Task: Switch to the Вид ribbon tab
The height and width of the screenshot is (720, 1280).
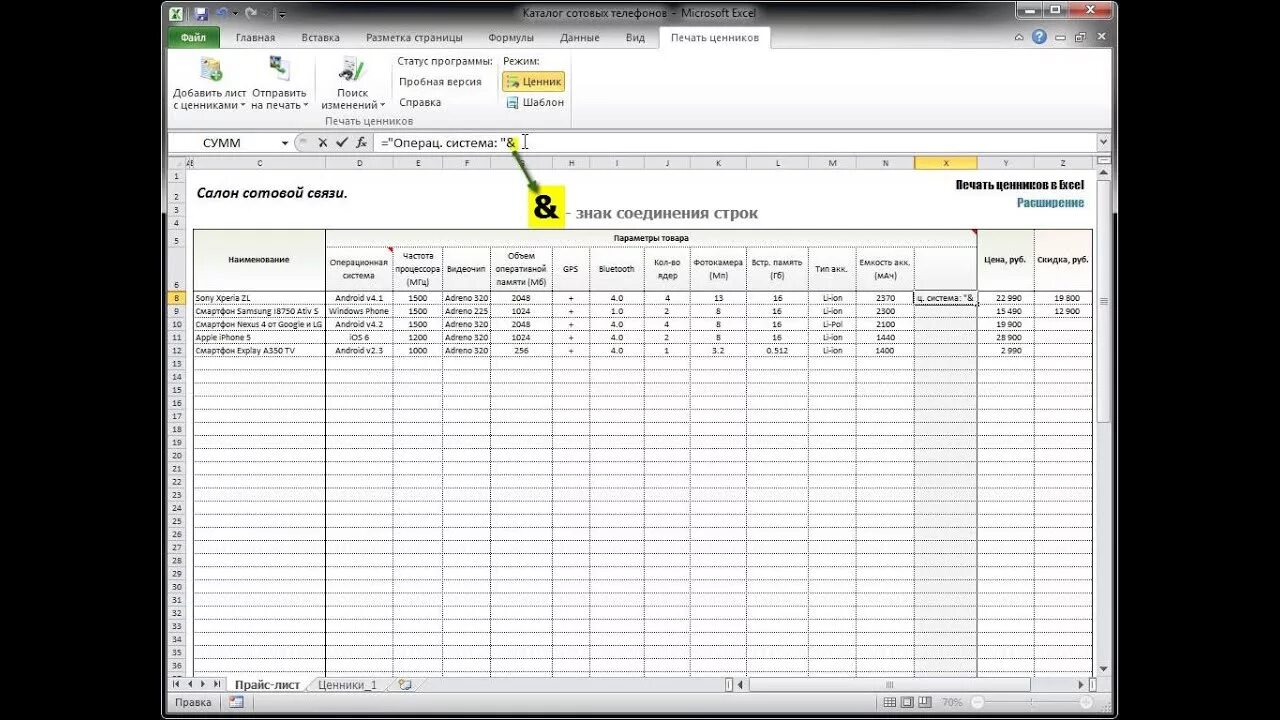Action: click(x=635, y=38)
